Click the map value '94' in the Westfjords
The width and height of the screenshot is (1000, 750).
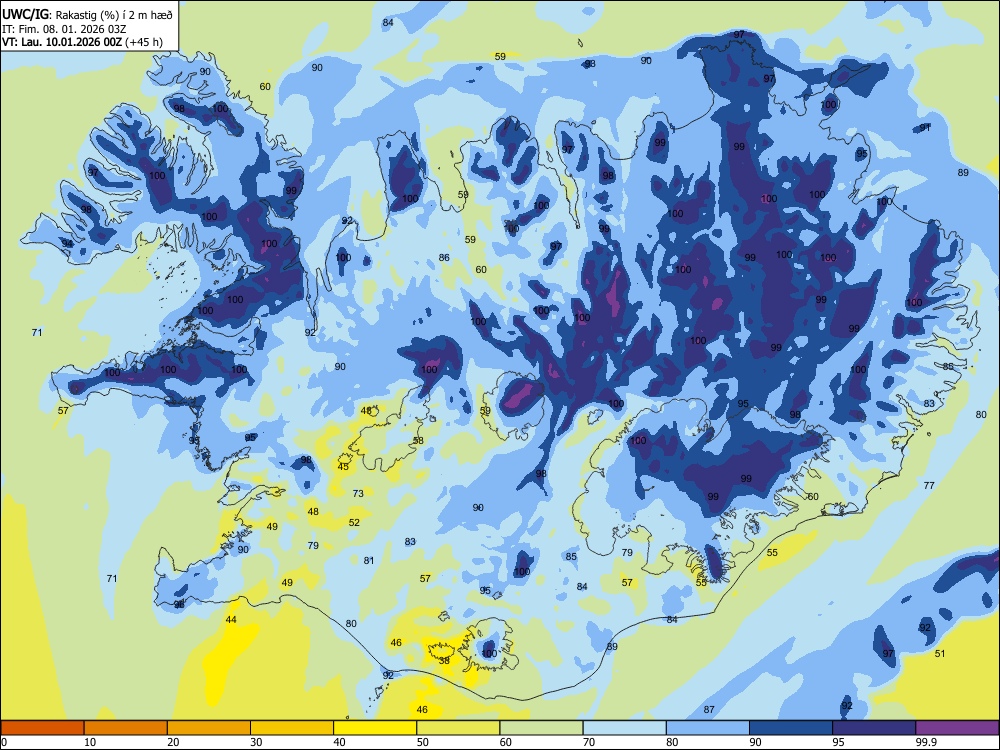point(67,243)
